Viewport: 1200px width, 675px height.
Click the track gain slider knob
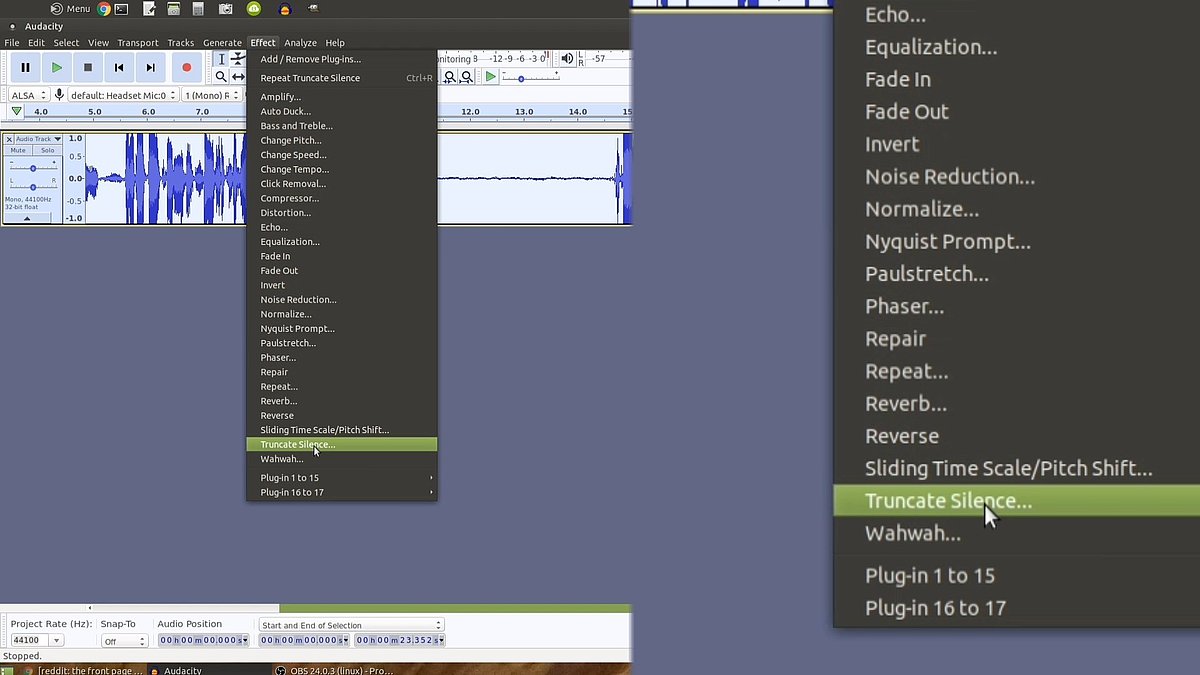click(x=33, y=168)
